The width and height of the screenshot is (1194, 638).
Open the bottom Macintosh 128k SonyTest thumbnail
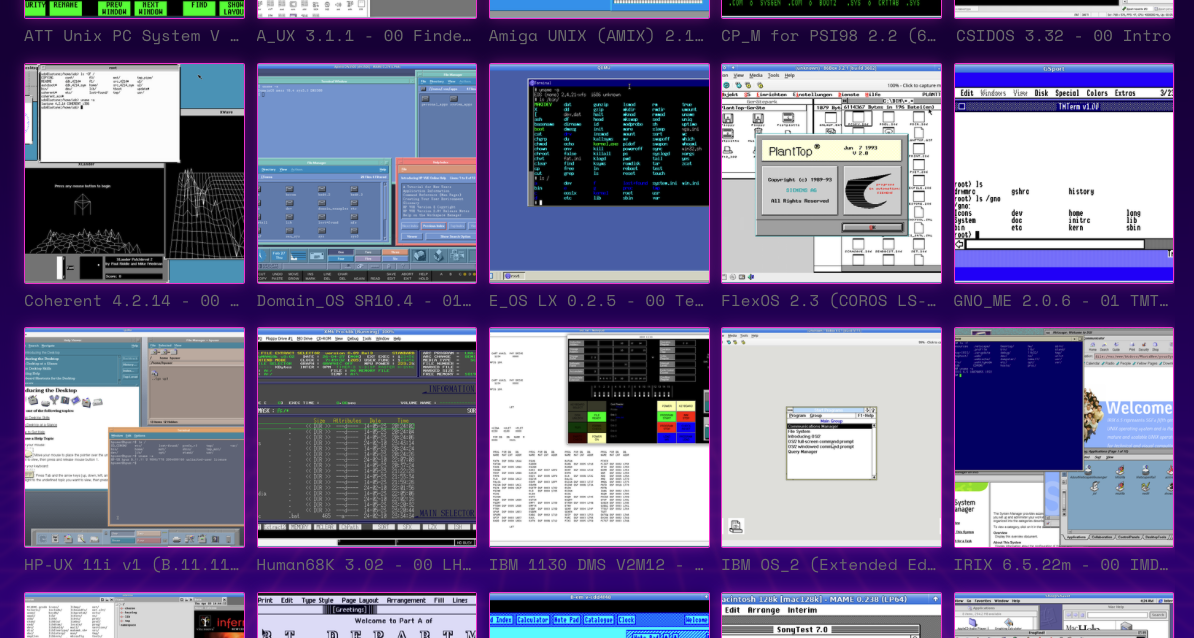point(832,616)
